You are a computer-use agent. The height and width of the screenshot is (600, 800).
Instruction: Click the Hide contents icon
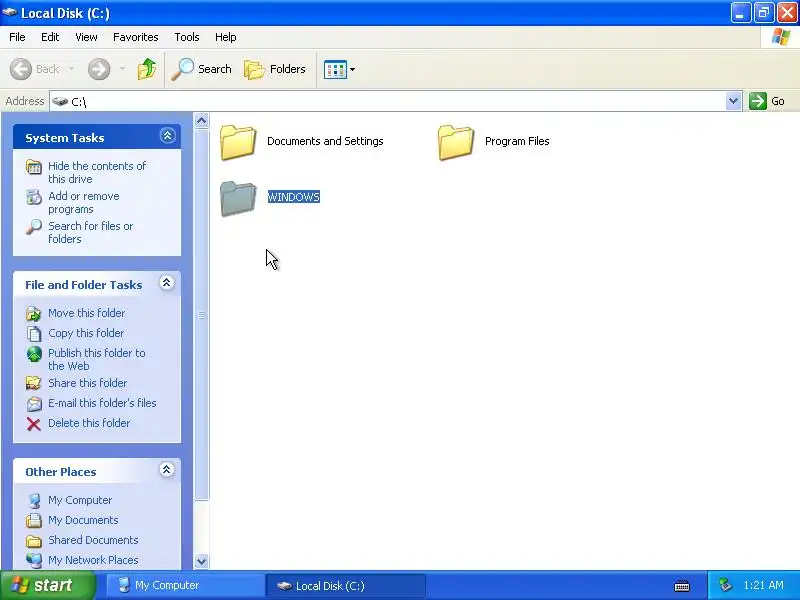[34, 167]
